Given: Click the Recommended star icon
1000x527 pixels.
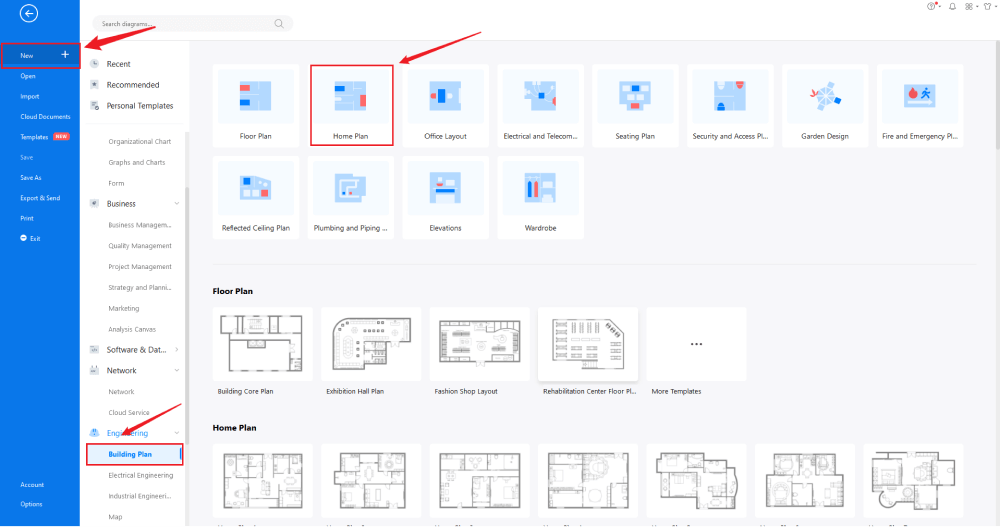Looking at the screenshot, I should pyautogui.click(x=94, y=84).
